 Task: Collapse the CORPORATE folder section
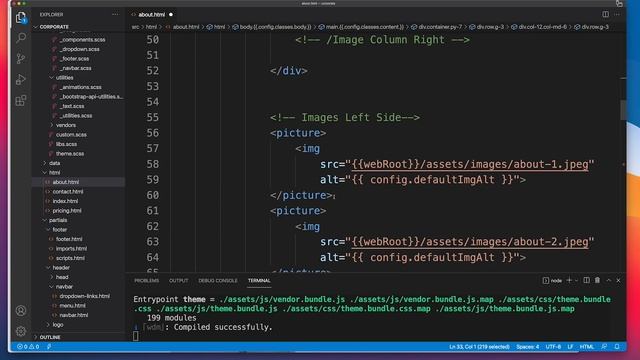coord(54,27)
